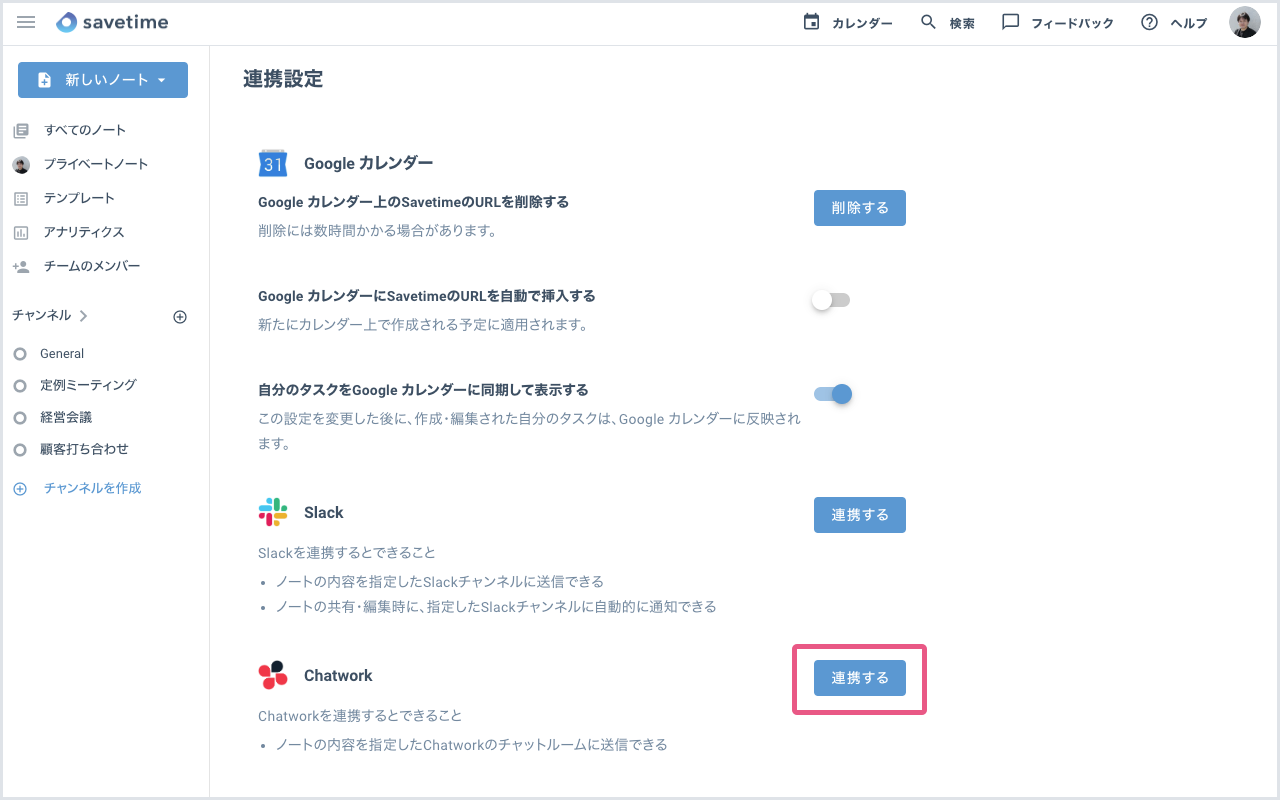Enable auto-insert Savetime URL toggle
Viewport: 1280px width, 800px height.
click(x=831, y=300)
